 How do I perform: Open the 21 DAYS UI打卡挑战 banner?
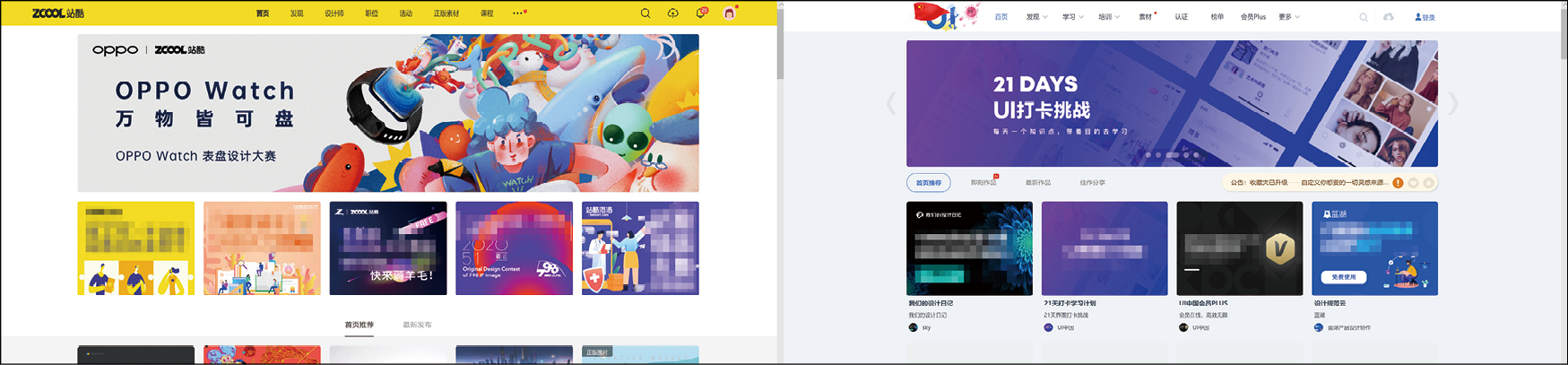coord(1172,103)
